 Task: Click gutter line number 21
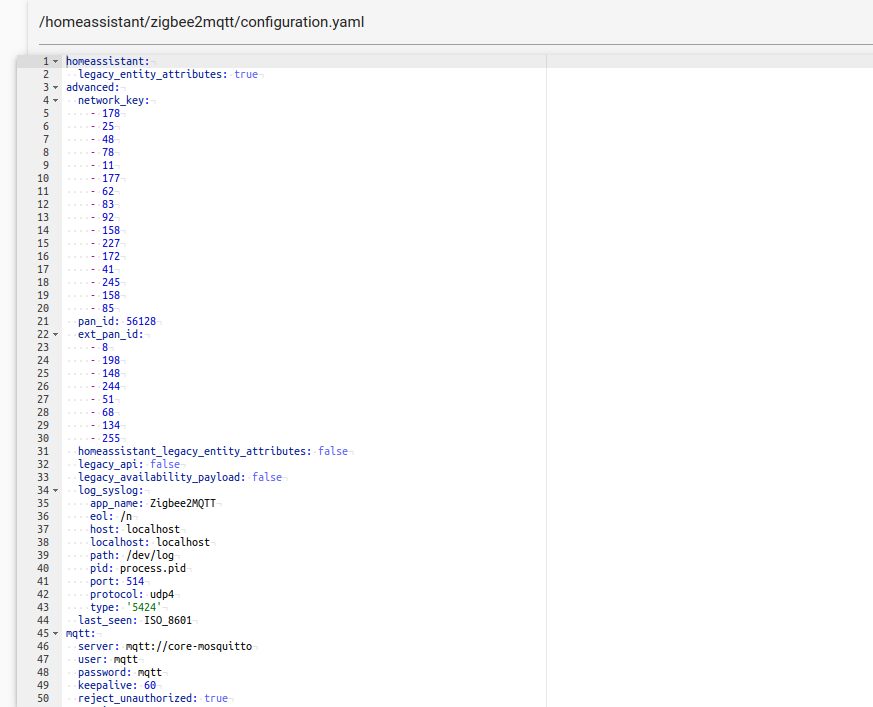click(43, 321)
